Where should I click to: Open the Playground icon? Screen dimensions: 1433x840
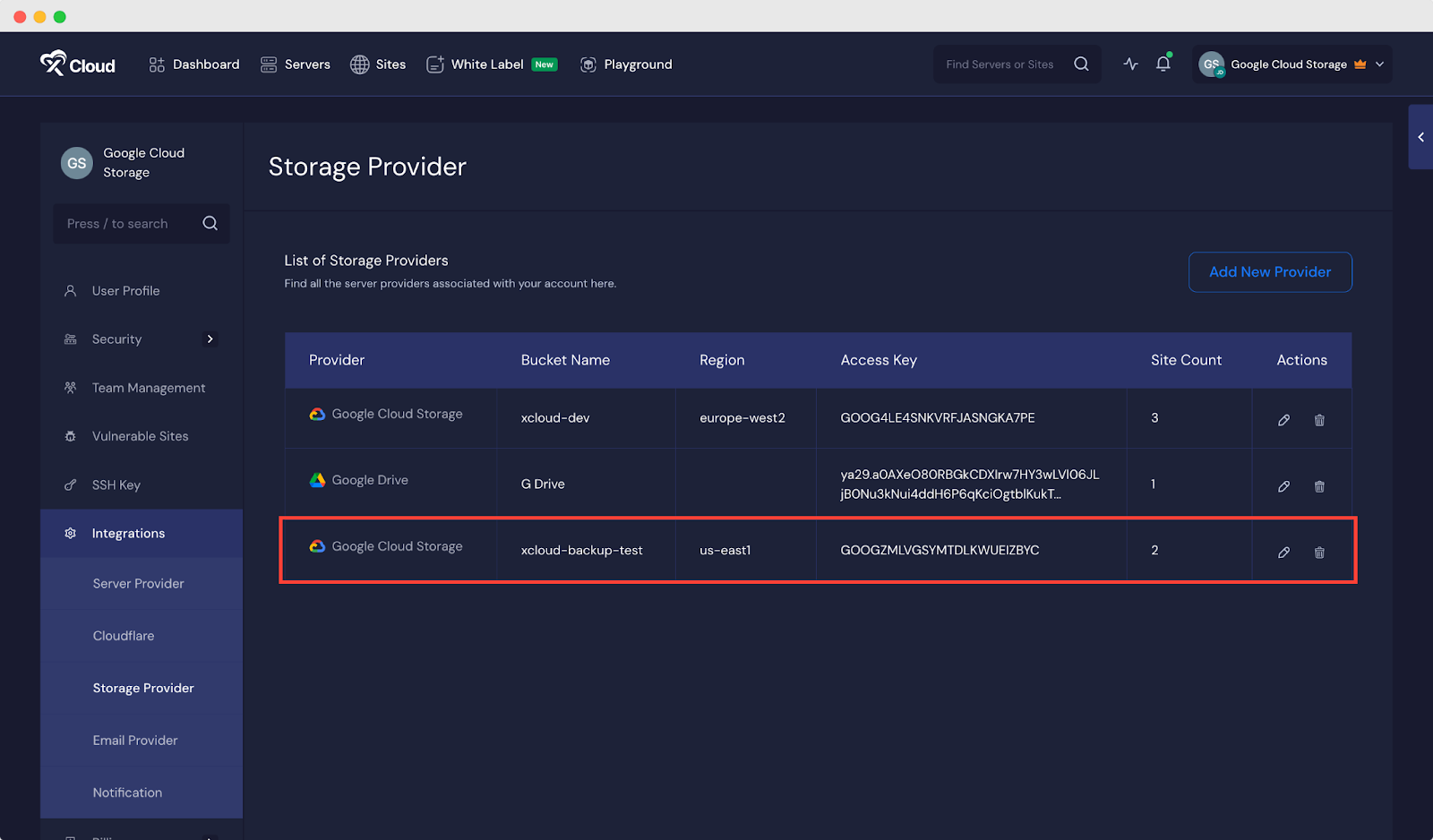588,64
